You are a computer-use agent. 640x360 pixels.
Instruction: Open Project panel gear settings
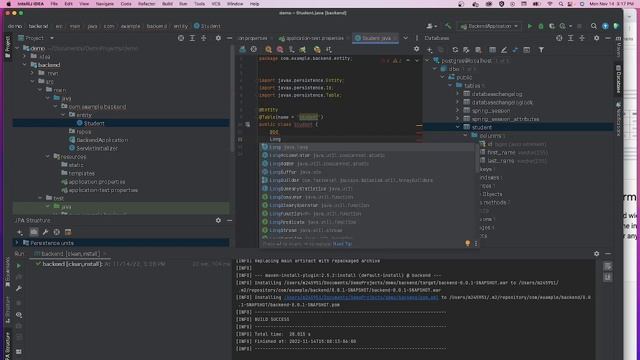(x=218, y=38)
